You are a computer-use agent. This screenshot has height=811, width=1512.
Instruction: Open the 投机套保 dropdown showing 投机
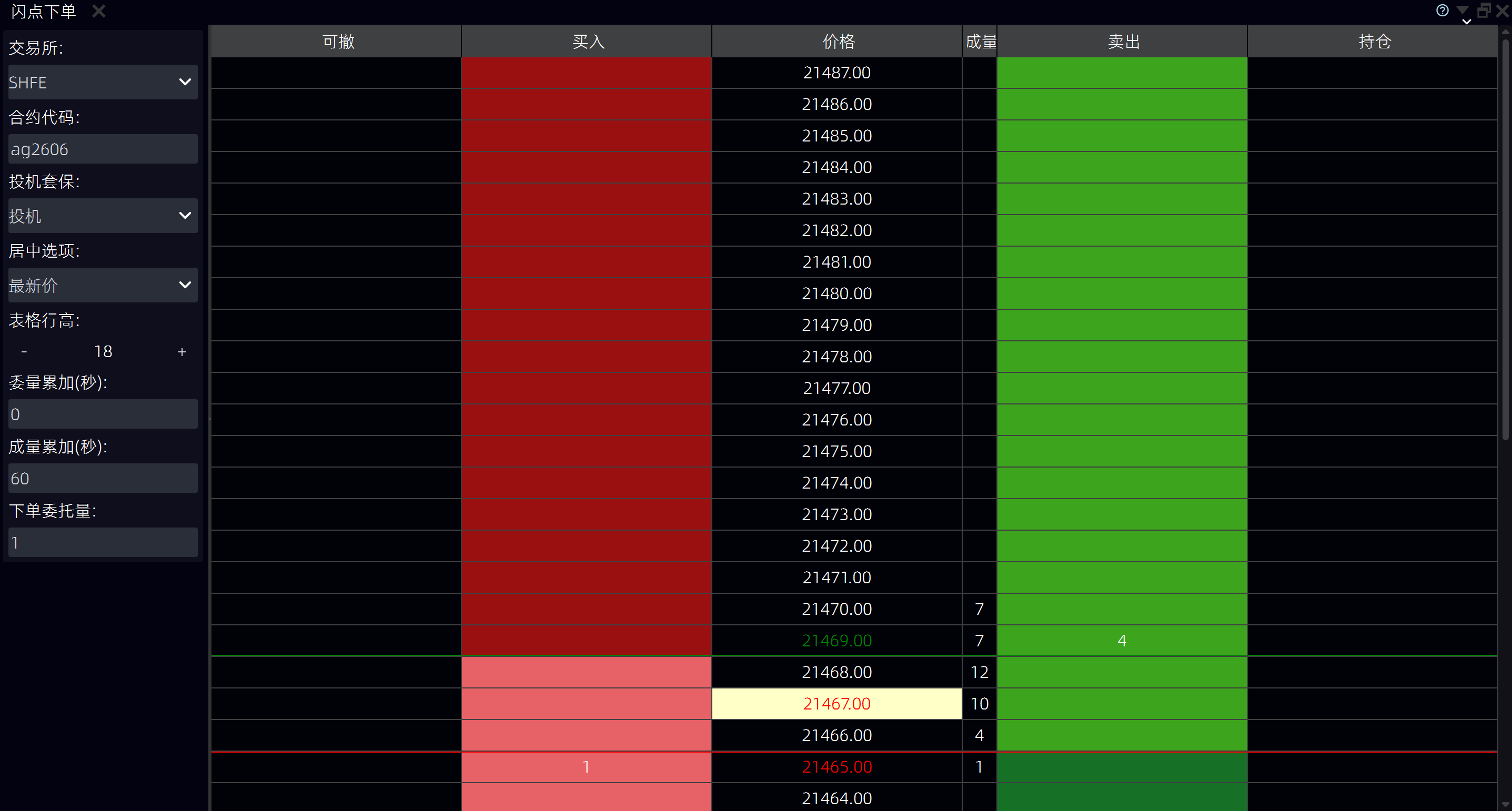(x=103, y=216)
